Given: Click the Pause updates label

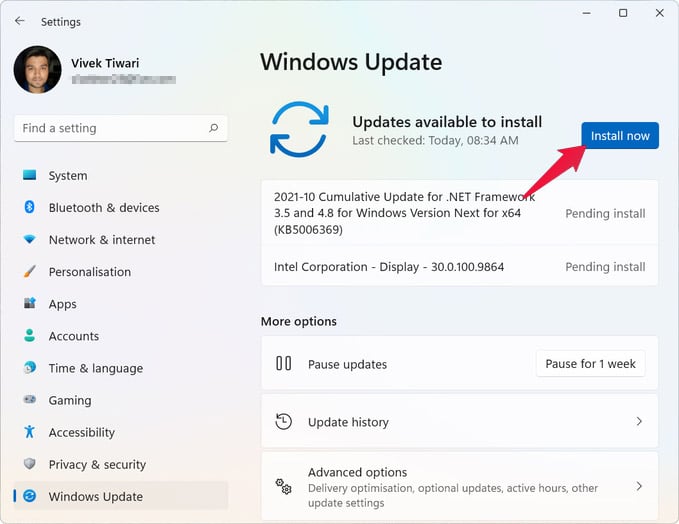Looking at the screenshot, I should pos(347,364).
